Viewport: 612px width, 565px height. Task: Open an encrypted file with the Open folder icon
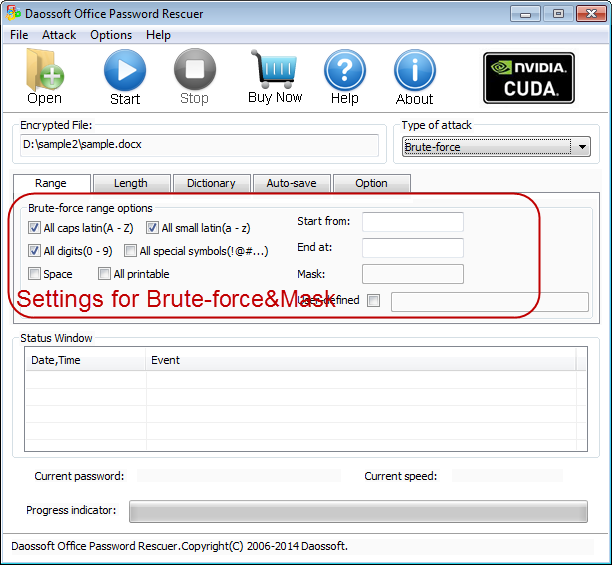(44, 69)
